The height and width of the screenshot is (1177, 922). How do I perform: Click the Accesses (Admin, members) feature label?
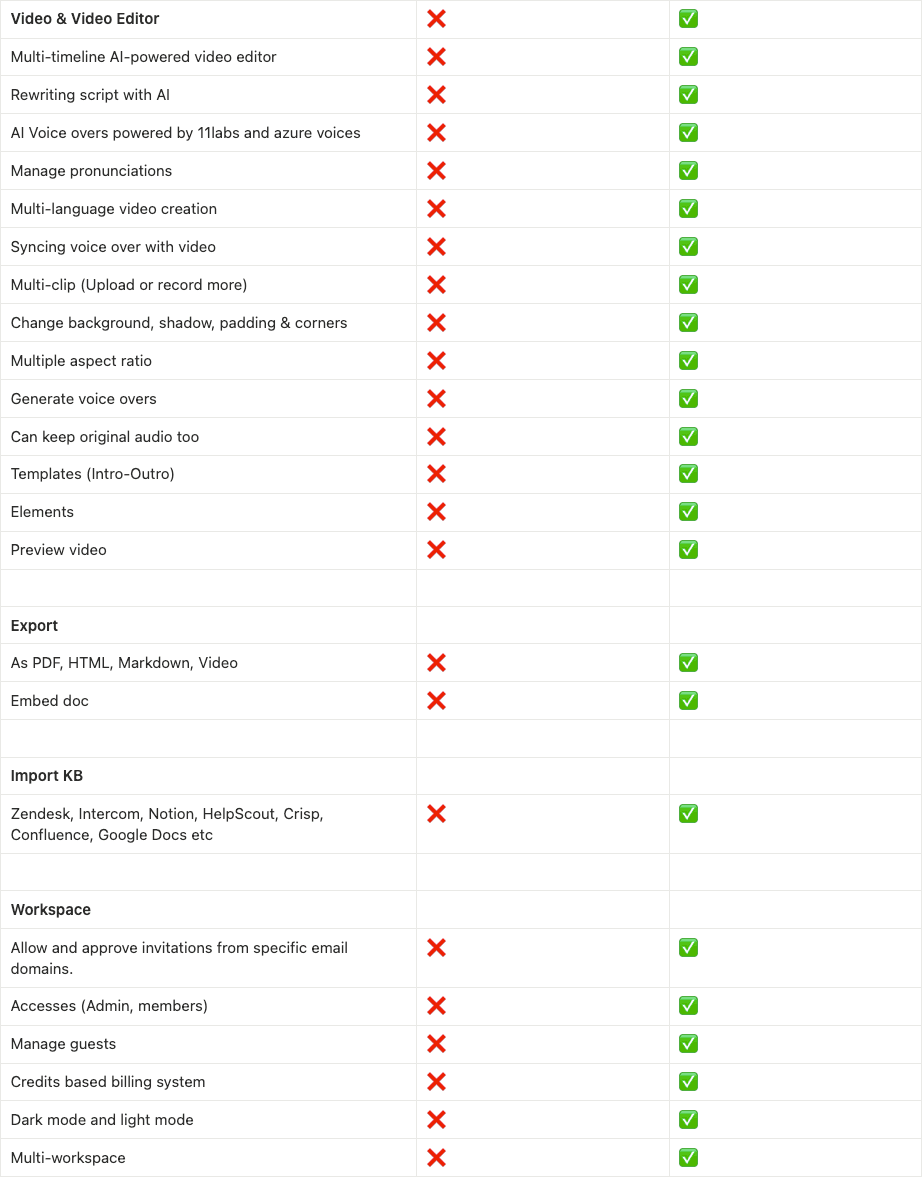tap(109, 1006)
